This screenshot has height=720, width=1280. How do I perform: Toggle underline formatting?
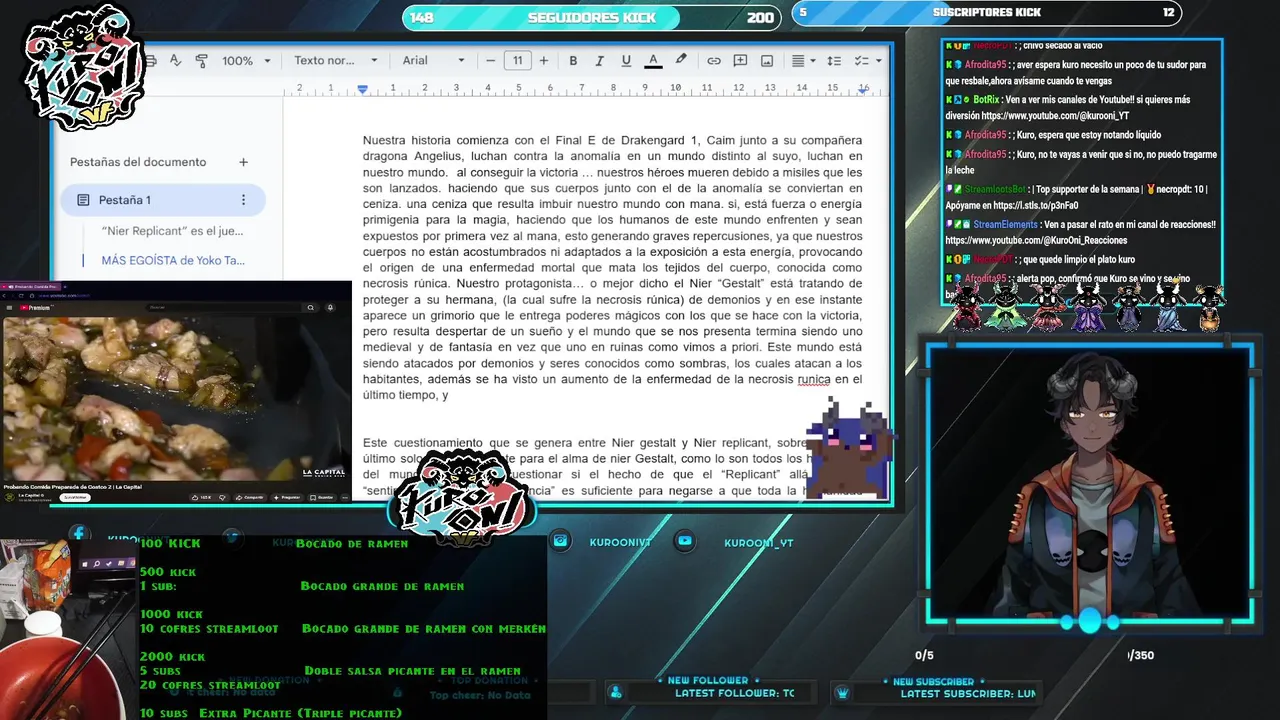point(626,60)
